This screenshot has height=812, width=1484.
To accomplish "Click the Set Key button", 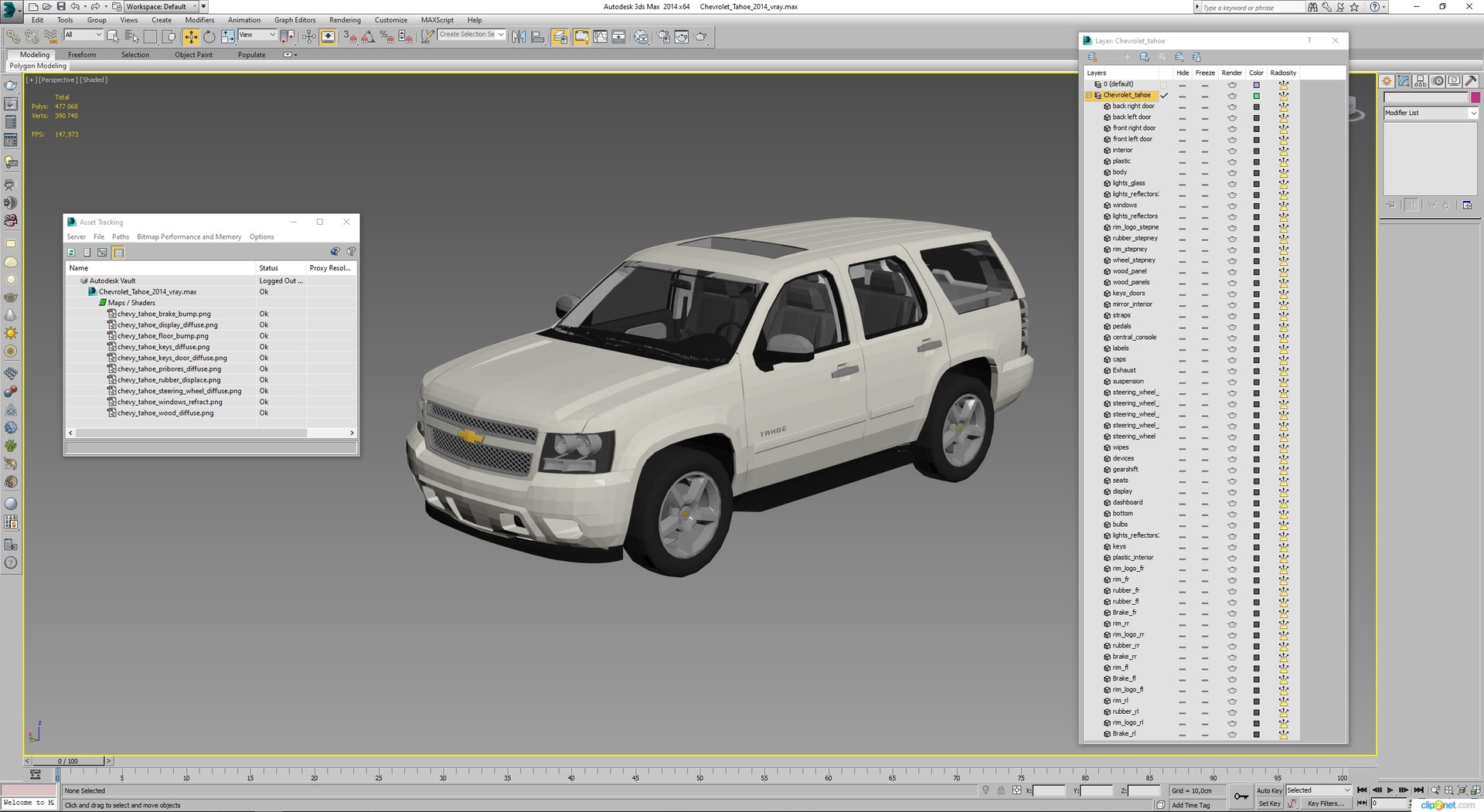I will point(1269,804).
